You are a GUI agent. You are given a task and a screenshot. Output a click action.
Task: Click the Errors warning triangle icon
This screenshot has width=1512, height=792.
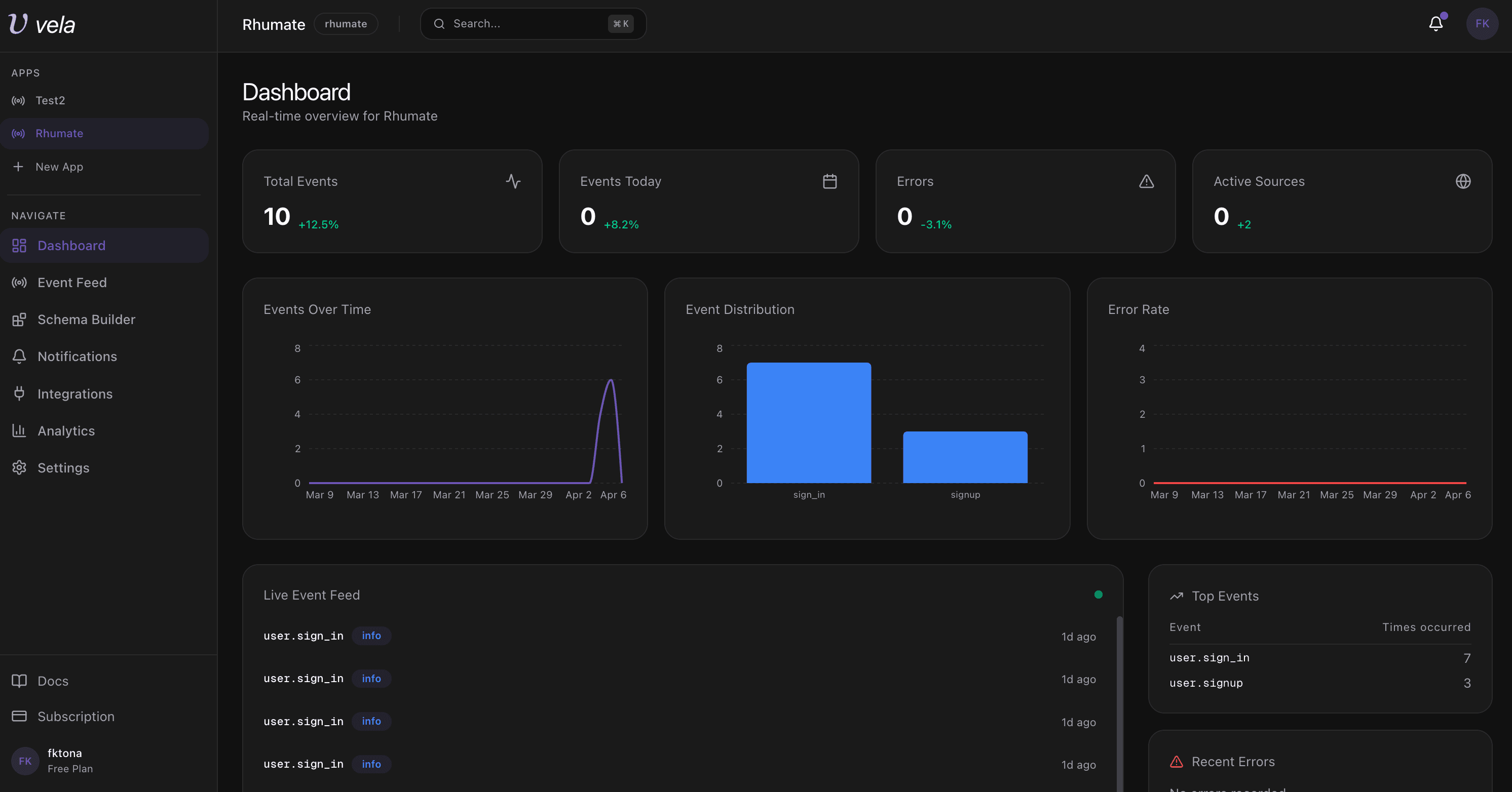[1146, 181]
